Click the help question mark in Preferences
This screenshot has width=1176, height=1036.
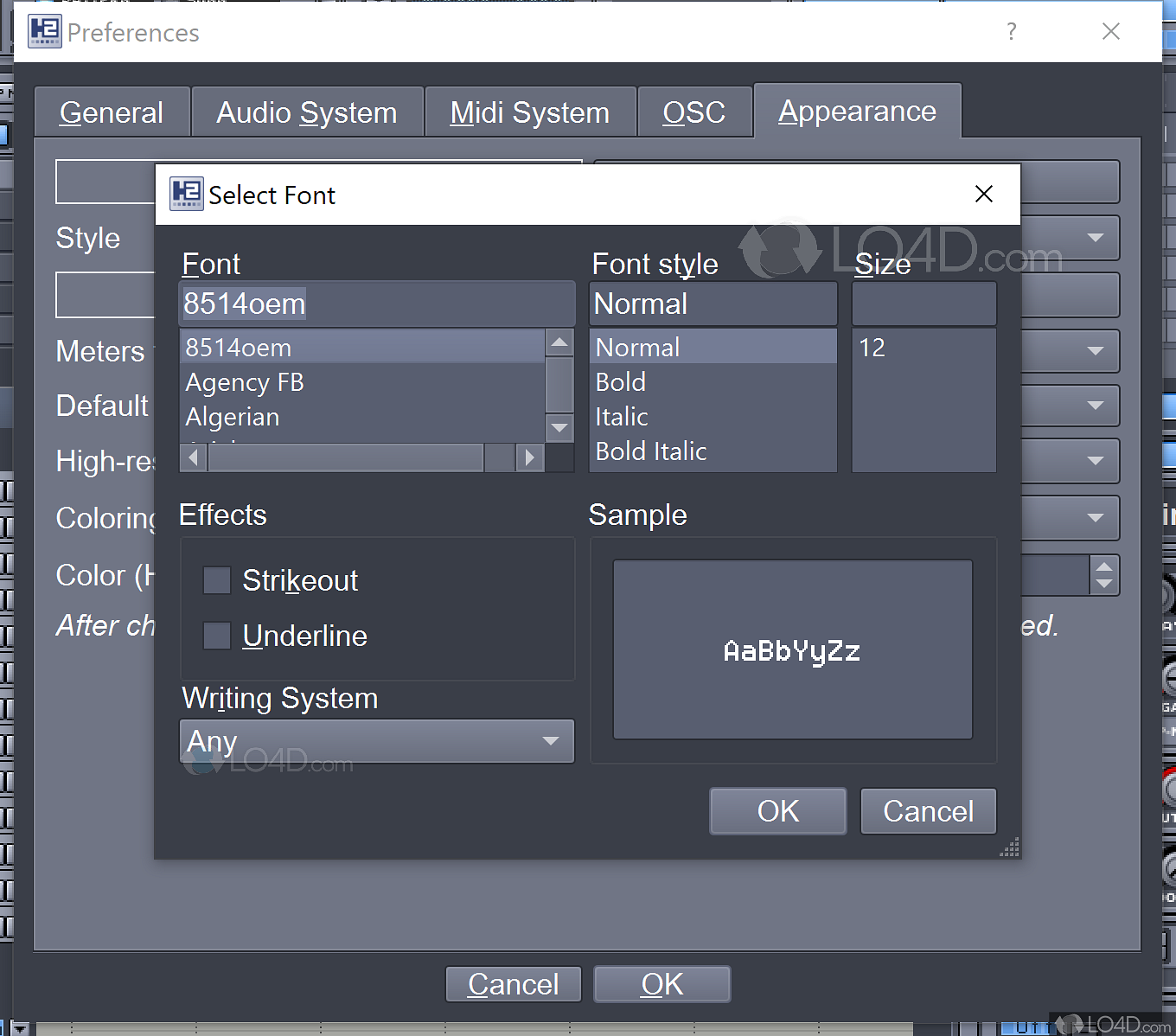(1011, 32)
